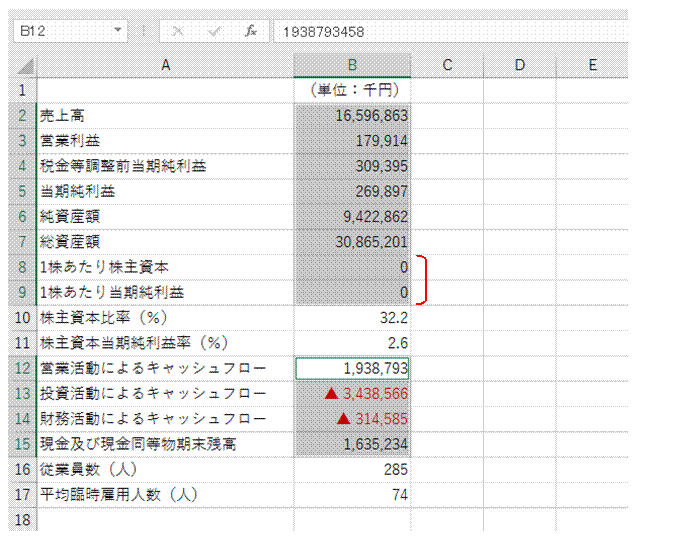698x538 pixels.
Task: Select row 12 header
Action: (x=22, y=368)
